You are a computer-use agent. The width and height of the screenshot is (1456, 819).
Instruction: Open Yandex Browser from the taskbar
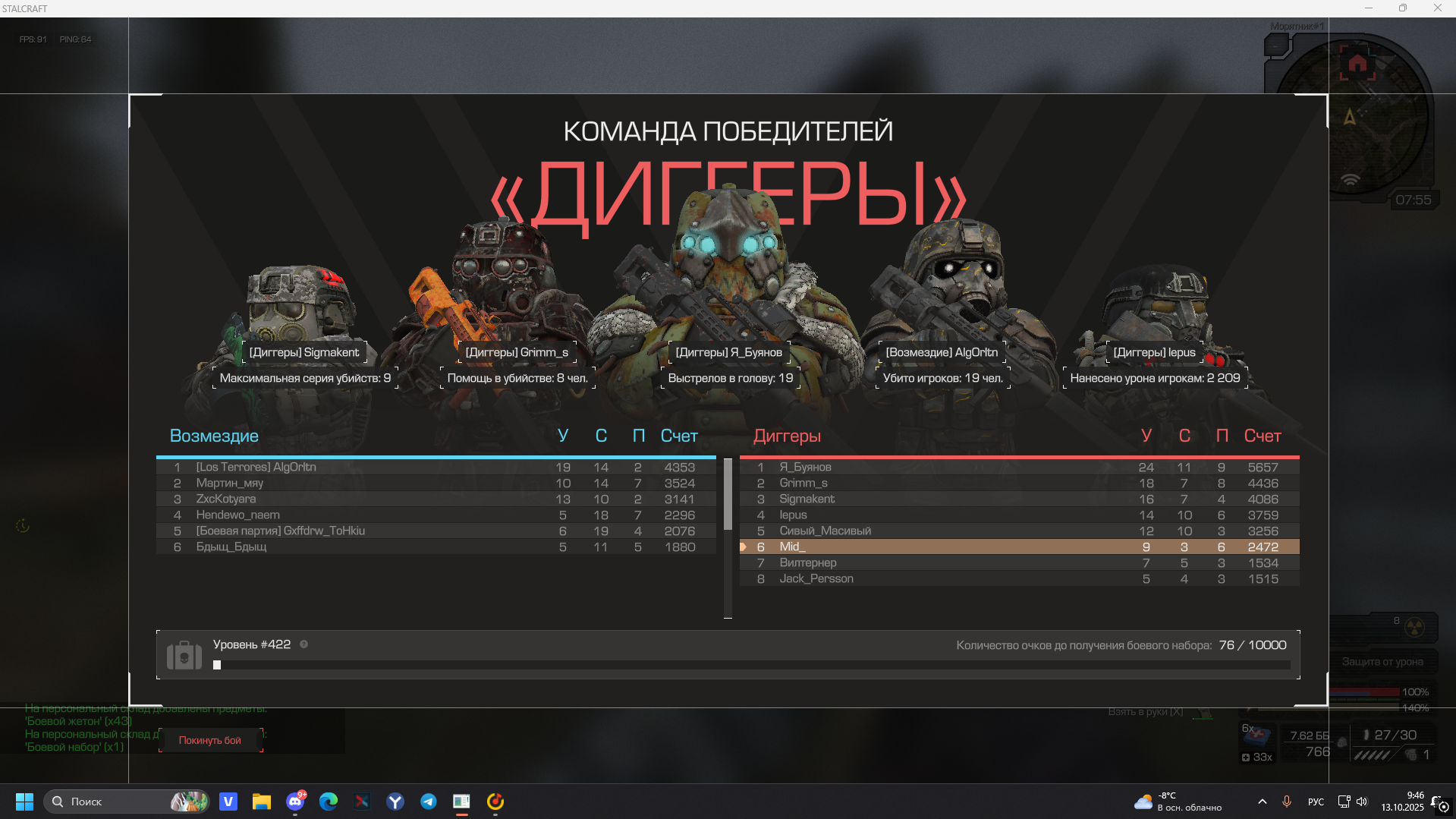(395, 802)
